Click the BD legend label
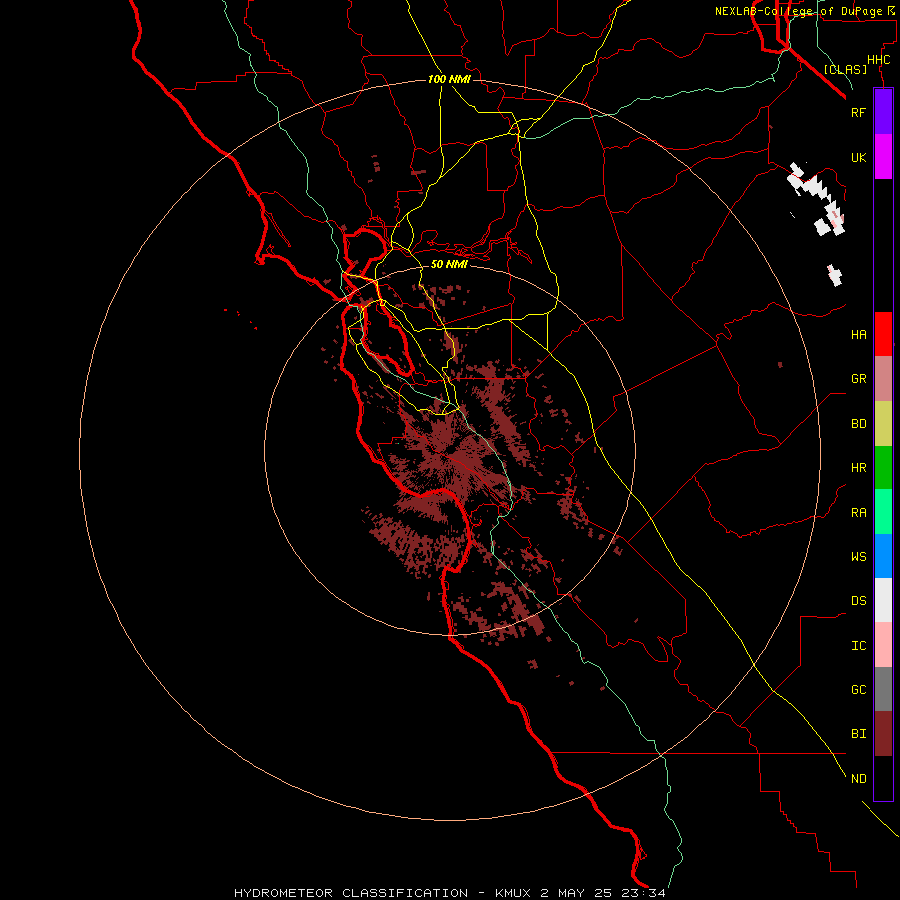Screen dimensions: 900x900 point(858,424)
